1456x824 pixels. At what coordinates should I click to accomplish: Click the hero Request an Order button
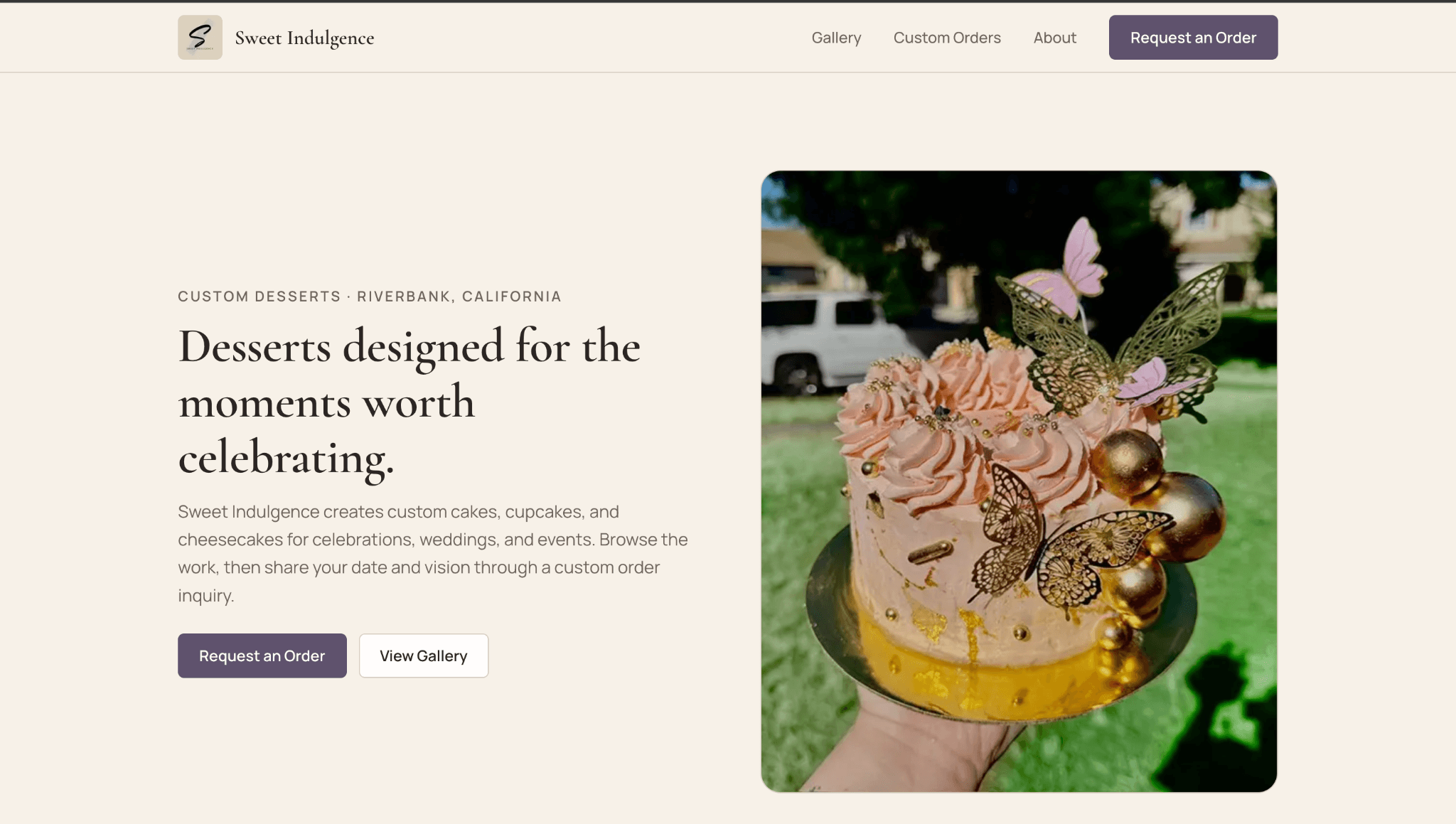pyautogui.click(x=262, y=656)
